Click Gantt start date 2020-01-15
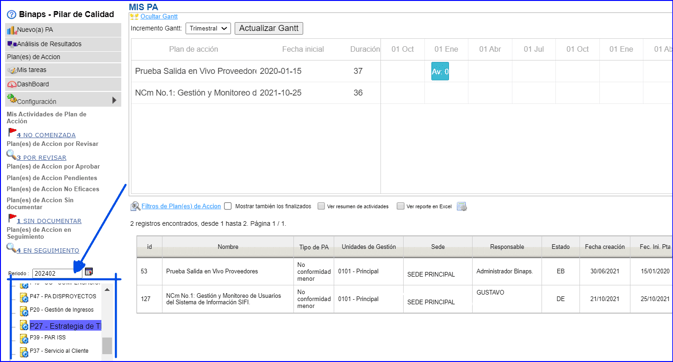The height and width of the screenshot is (362, 673). [281, 71]
